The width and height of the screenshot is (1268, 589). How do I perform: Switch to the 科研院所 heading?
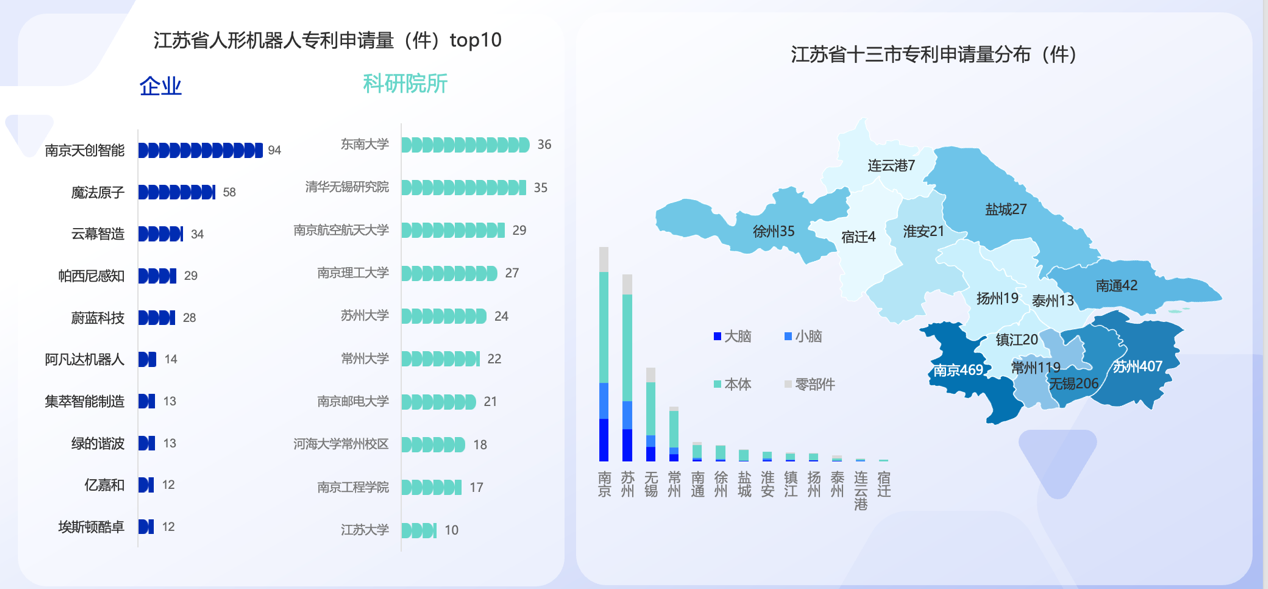(405, 84)
